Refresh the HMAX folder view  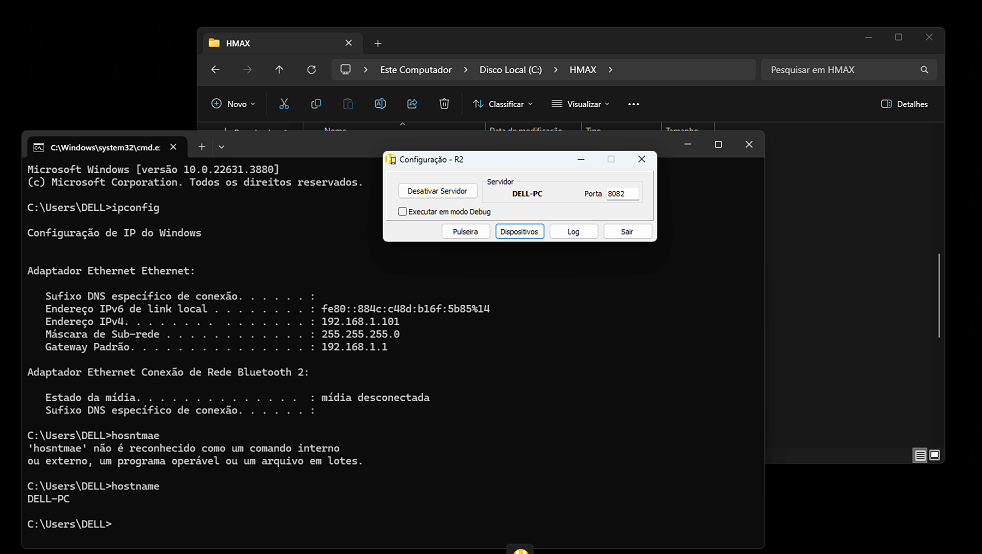(311, 70)
